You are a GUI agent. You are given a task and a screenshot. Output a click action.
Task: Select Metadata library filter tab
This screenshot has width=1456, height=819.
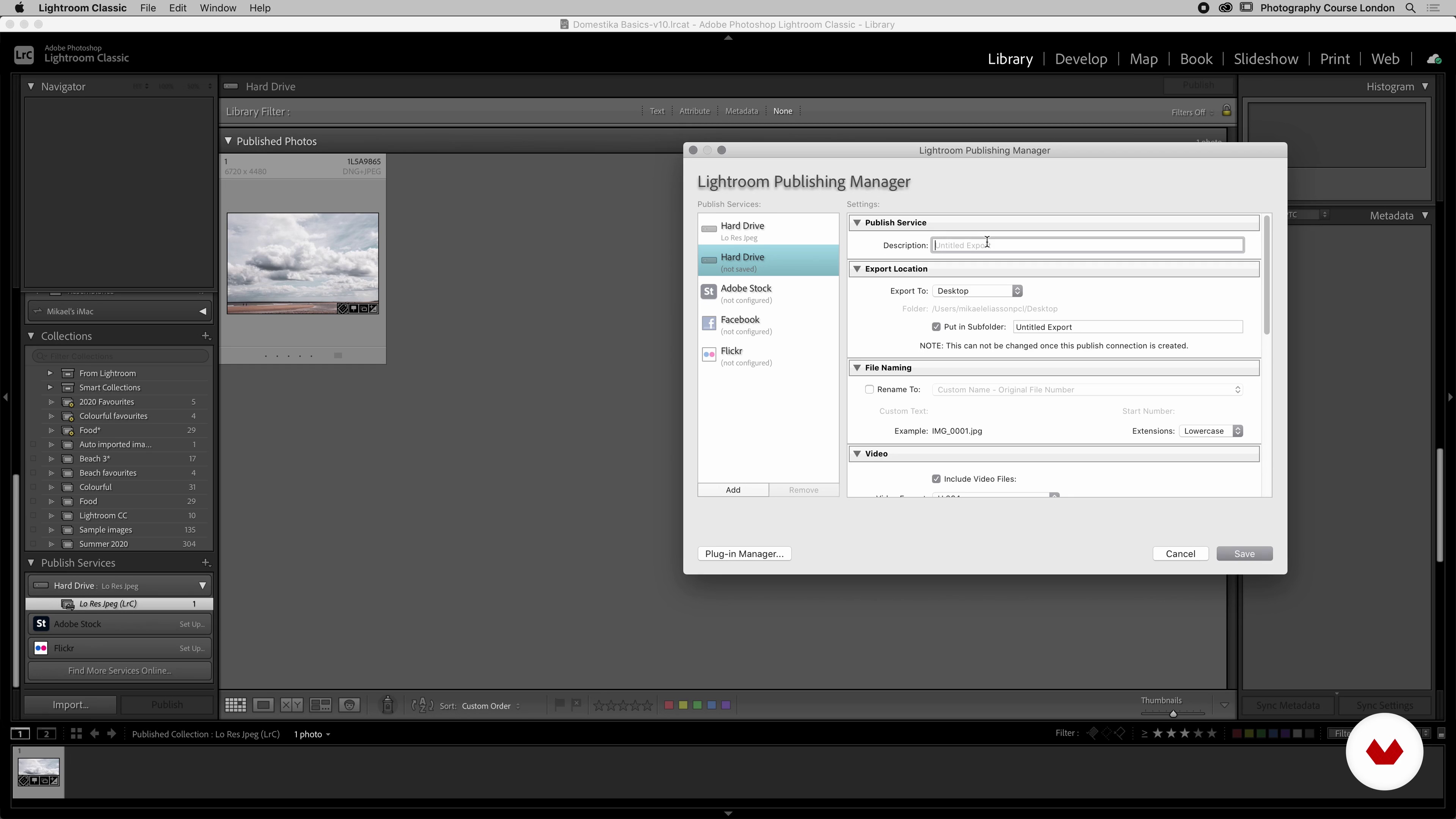(741, 111)
